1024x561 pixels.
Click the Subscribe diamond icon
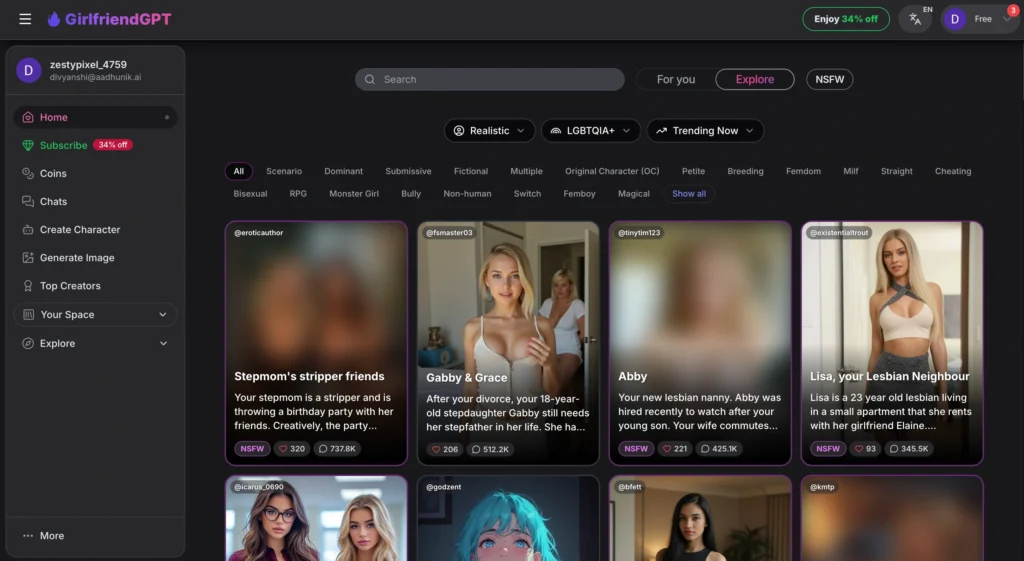pos(27,145)
